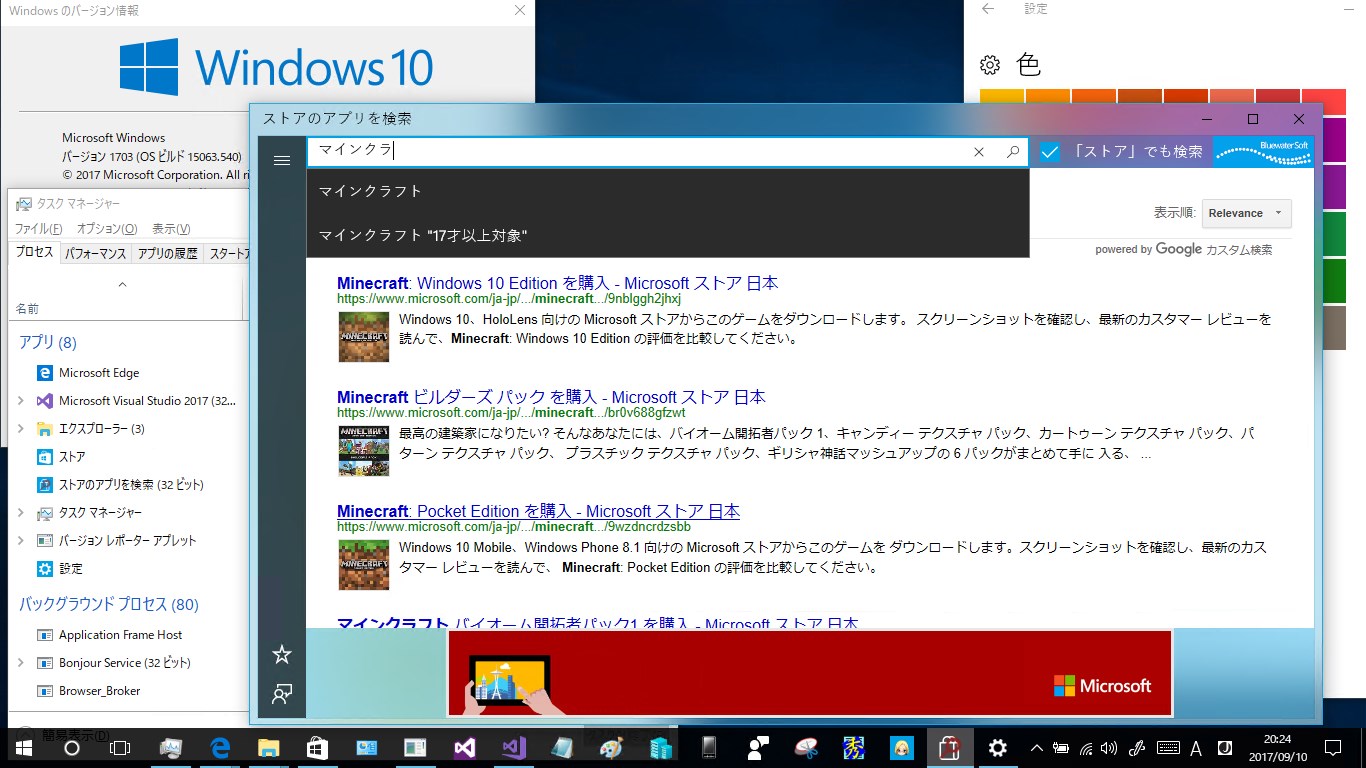Click the Wi-Fi network icon in the tray
This screenshot has height=768, width=1366.
click(1085, 748)
